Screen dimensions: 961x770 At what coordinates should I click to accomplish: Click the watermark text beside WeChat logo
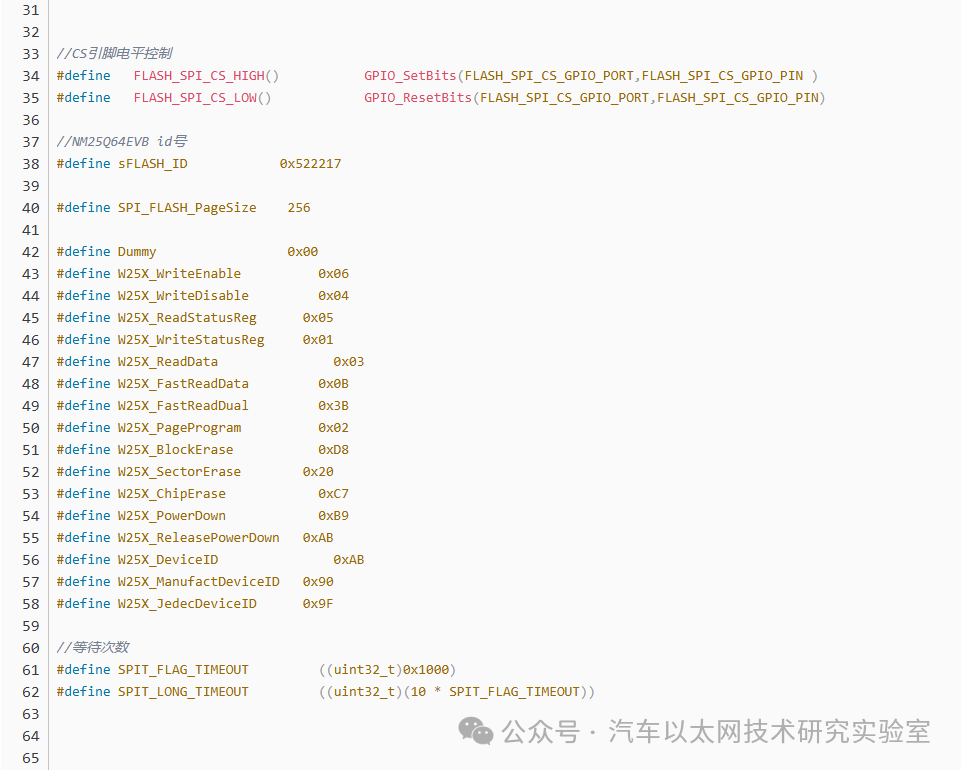click(x=716, y=731)
